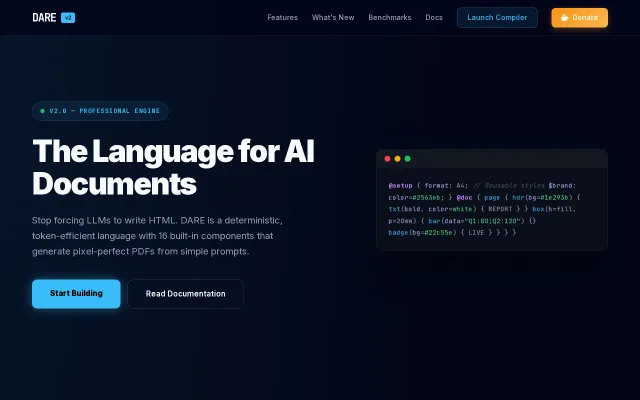Click the yellow dot in code window

398,159
